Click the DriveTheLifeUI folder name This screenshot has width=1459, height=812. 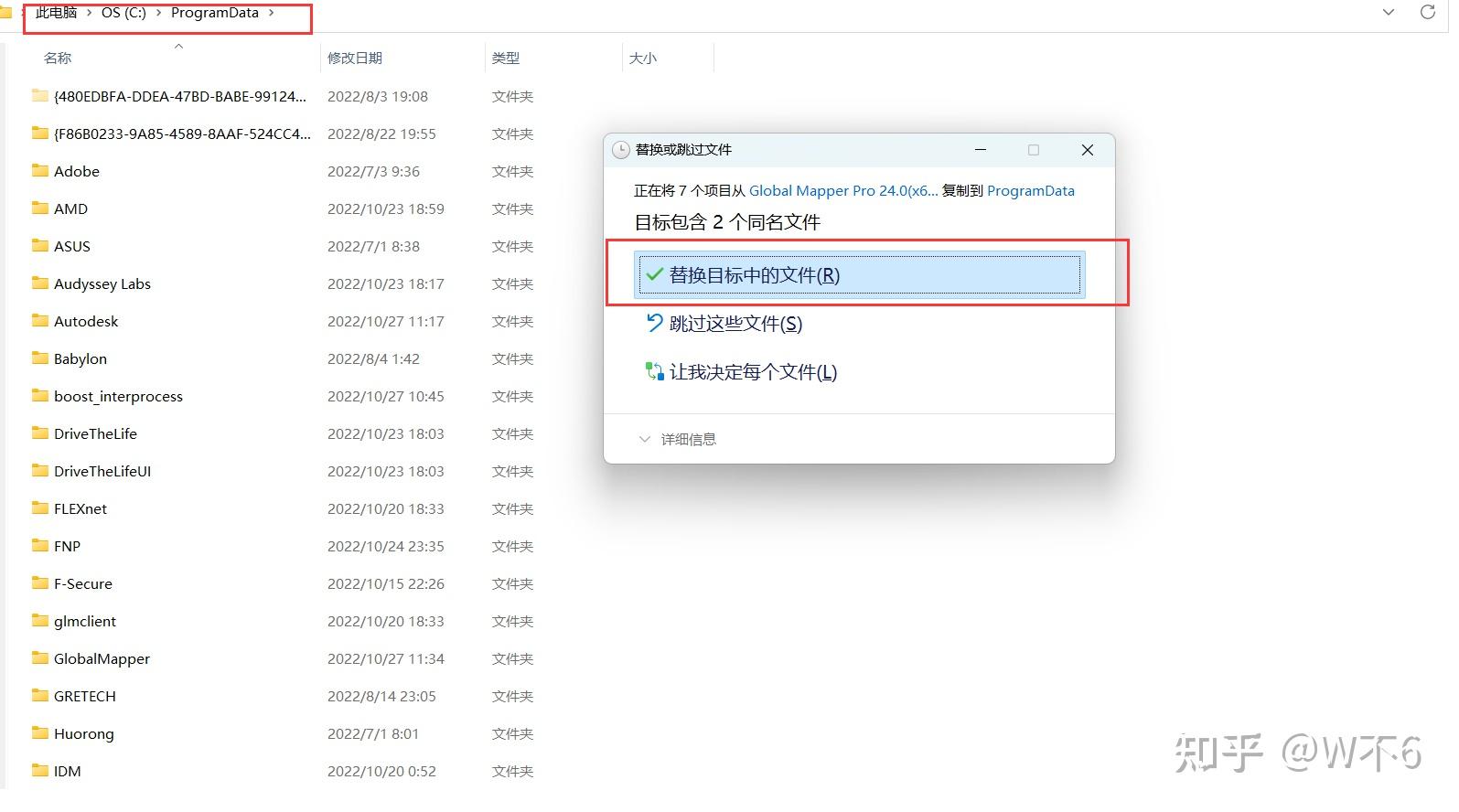[102, 471]
